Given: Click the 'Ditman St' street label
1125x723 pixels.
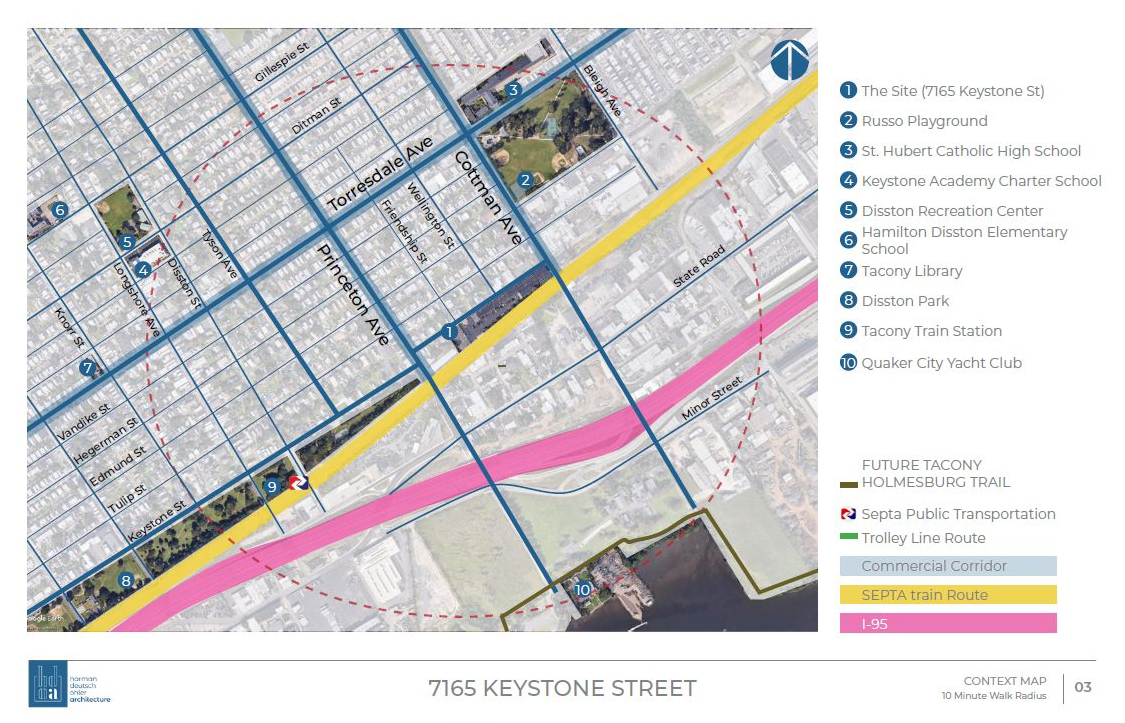Looking at the screenshot, I should click(316, 117).
